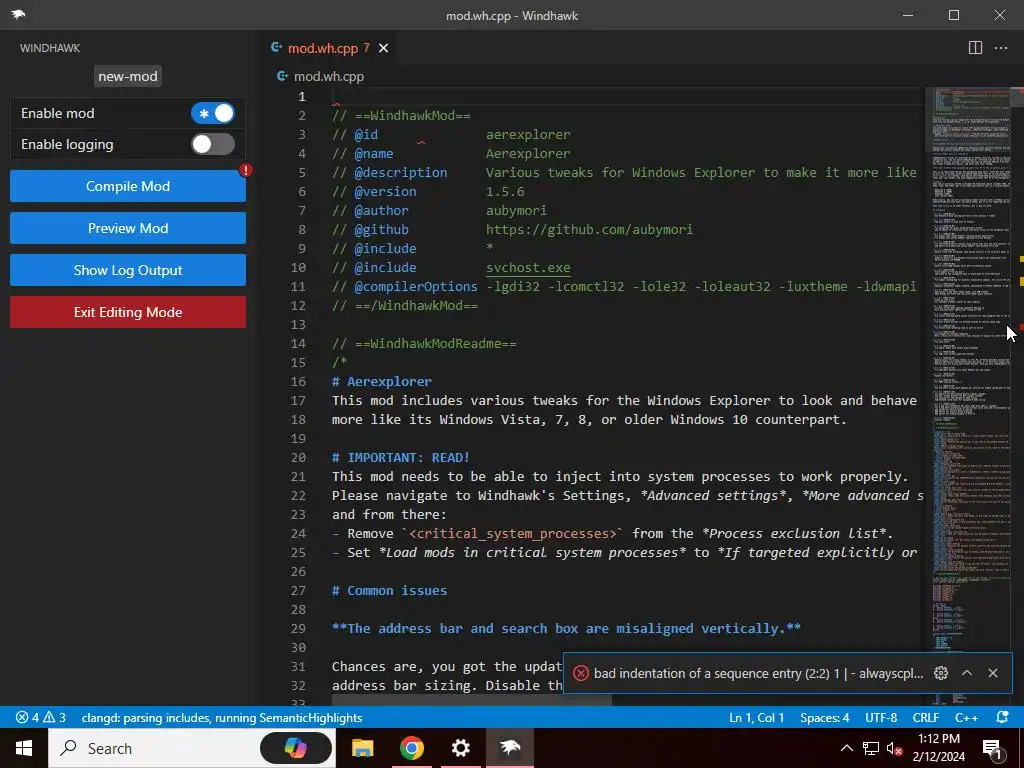Viewport: 1024px width, 768px height.
Task: Show hidden tray icons with chevron
Action: click(x=846, y=748)
